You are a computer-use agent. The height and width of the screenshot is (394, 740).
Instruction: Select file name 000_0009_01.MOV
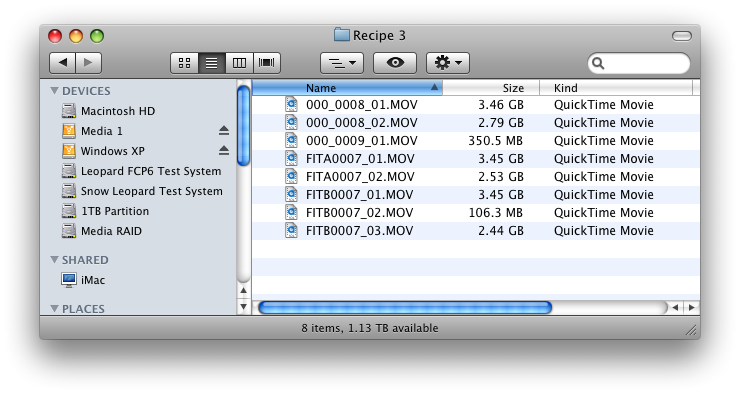pyautogui.click(x=362, y=141)
